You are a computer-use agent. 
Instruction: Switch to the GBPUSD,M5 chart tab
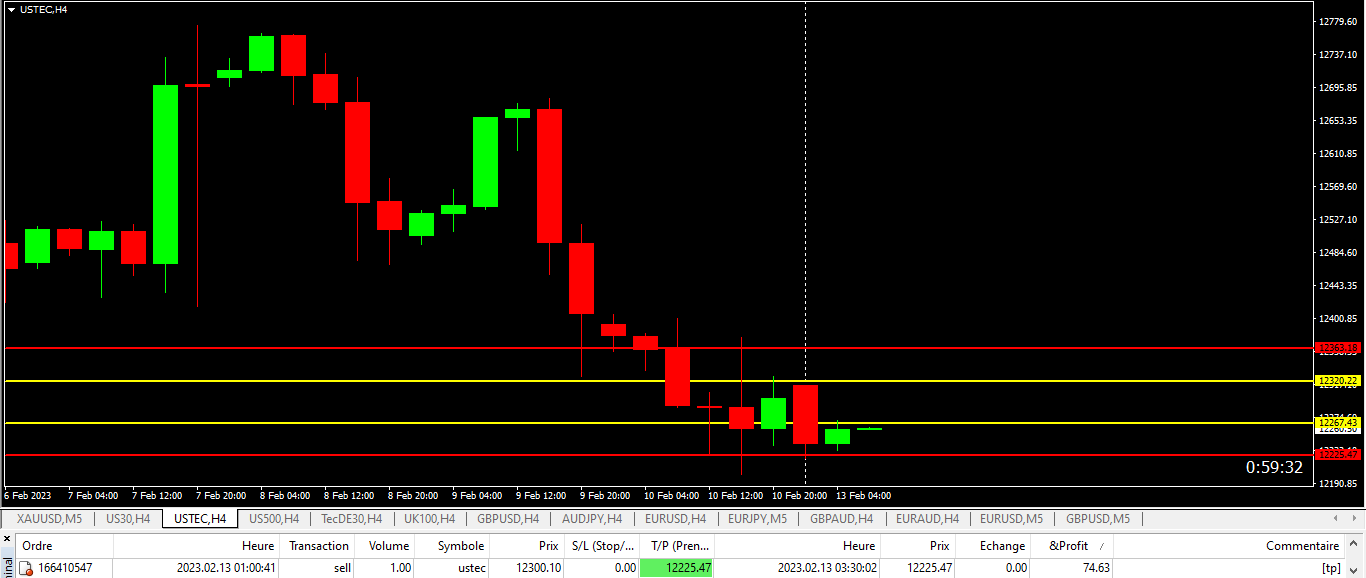1097,519
